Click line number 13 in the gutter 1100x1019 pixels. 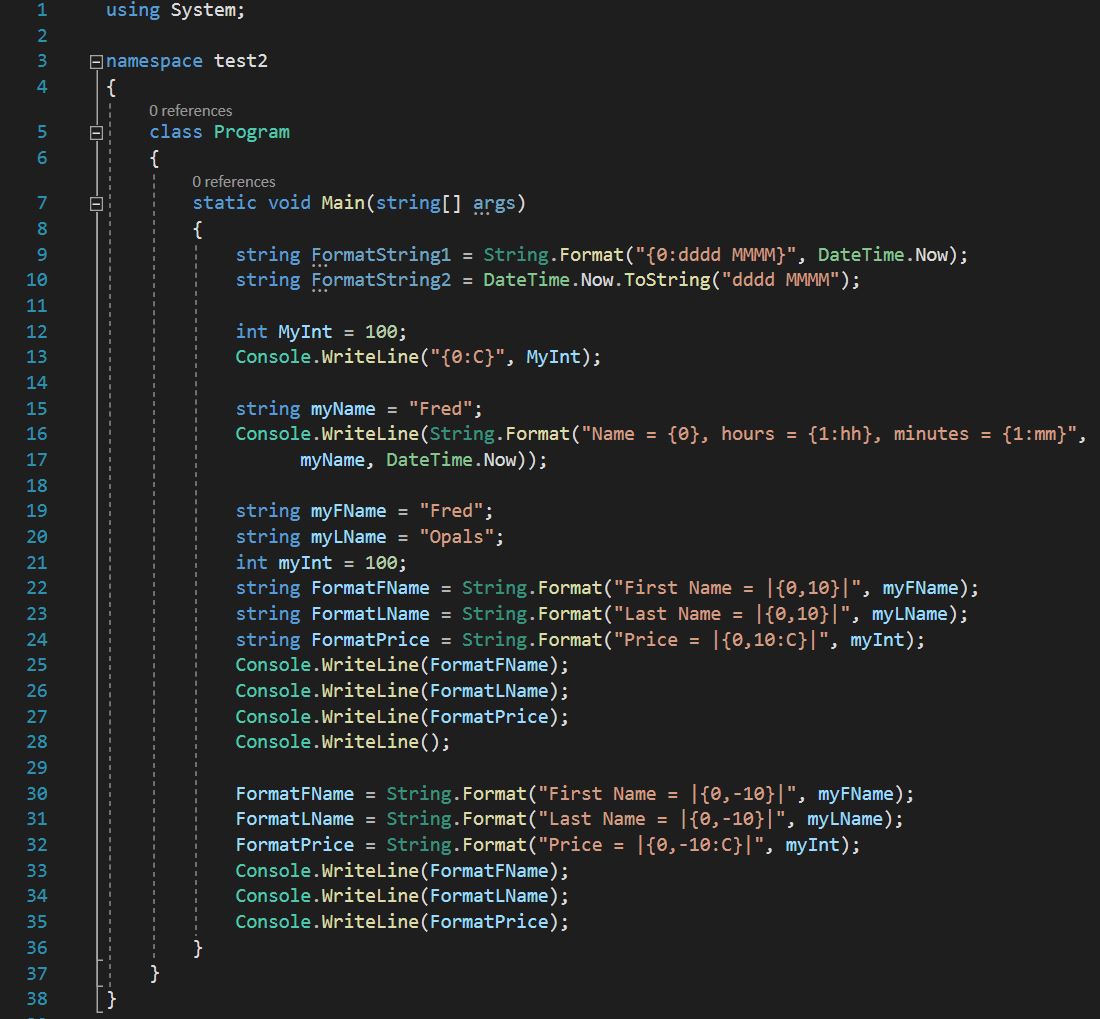point(36,357)
